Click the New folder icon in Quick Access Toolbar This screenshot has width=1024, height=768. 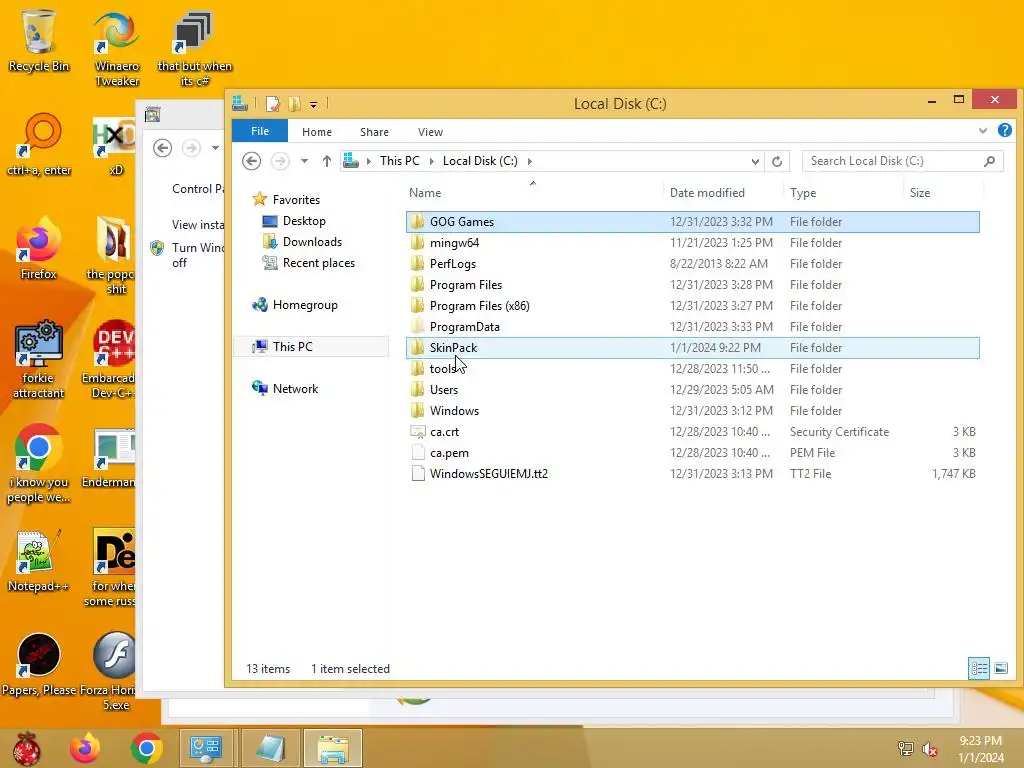coord(295,104)
